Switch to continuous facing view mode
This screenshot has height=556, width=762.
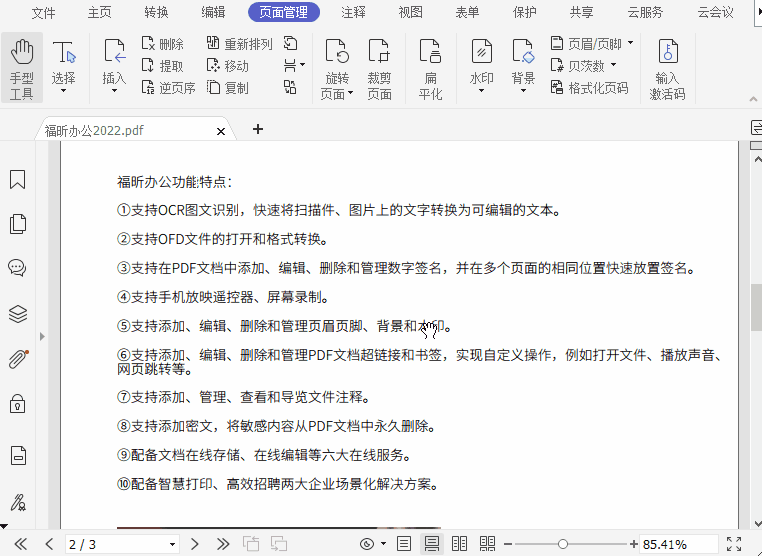click(487, 544)
